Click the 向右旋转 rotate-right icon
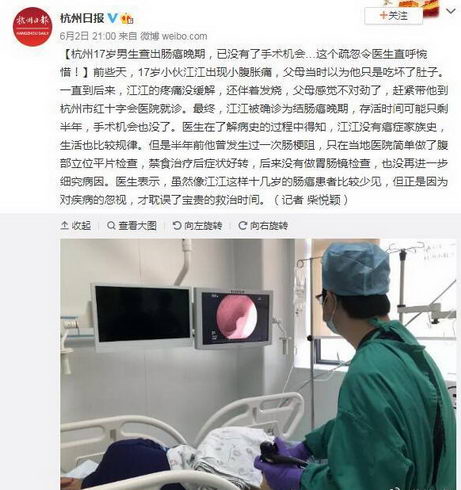This screenshot has width=461, height=490. pyautogui.click(x=243, y=226)
